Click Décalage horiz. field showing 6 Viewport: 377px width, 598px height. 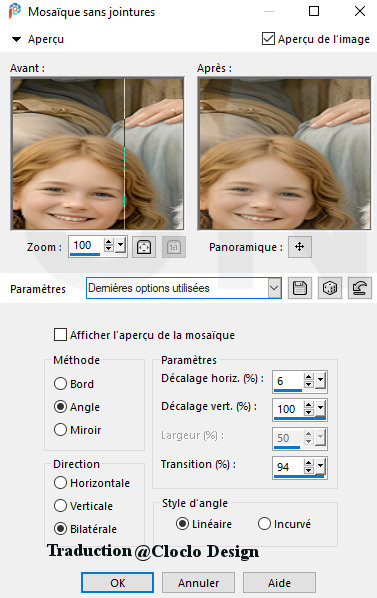[288, 381]
